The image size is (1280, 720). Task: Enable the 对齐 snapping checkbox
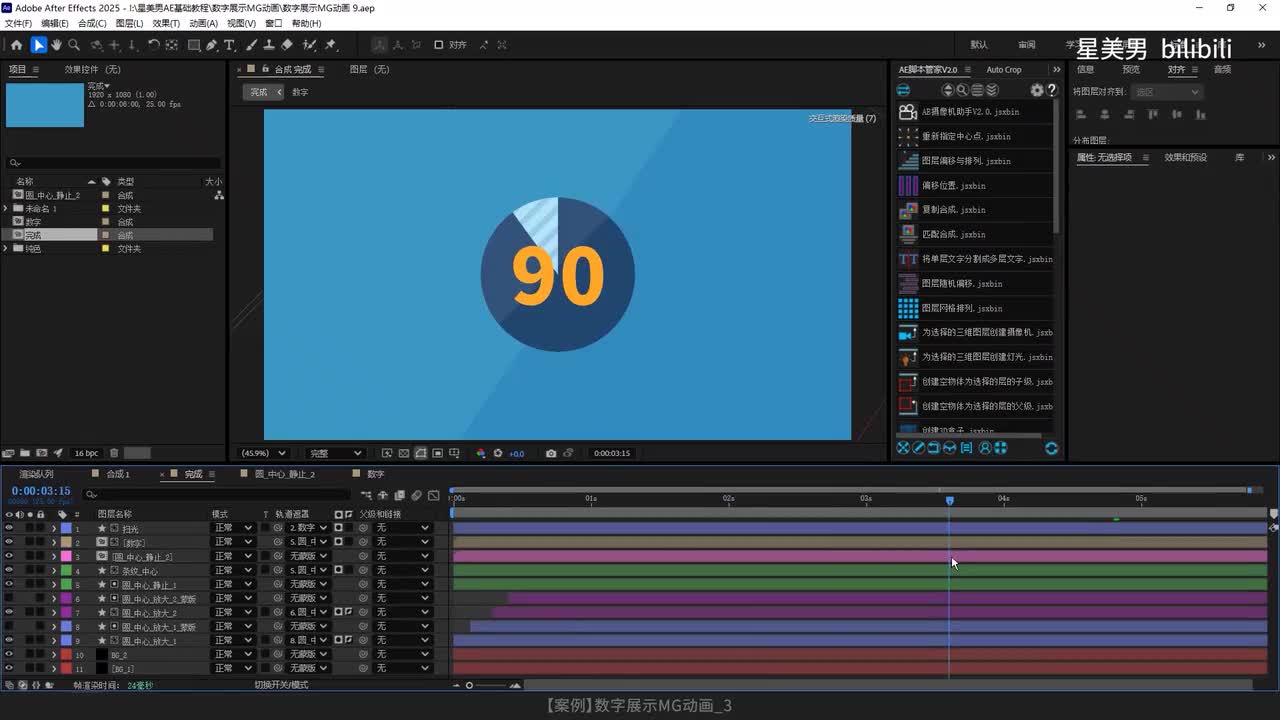[x=438, y=45]
